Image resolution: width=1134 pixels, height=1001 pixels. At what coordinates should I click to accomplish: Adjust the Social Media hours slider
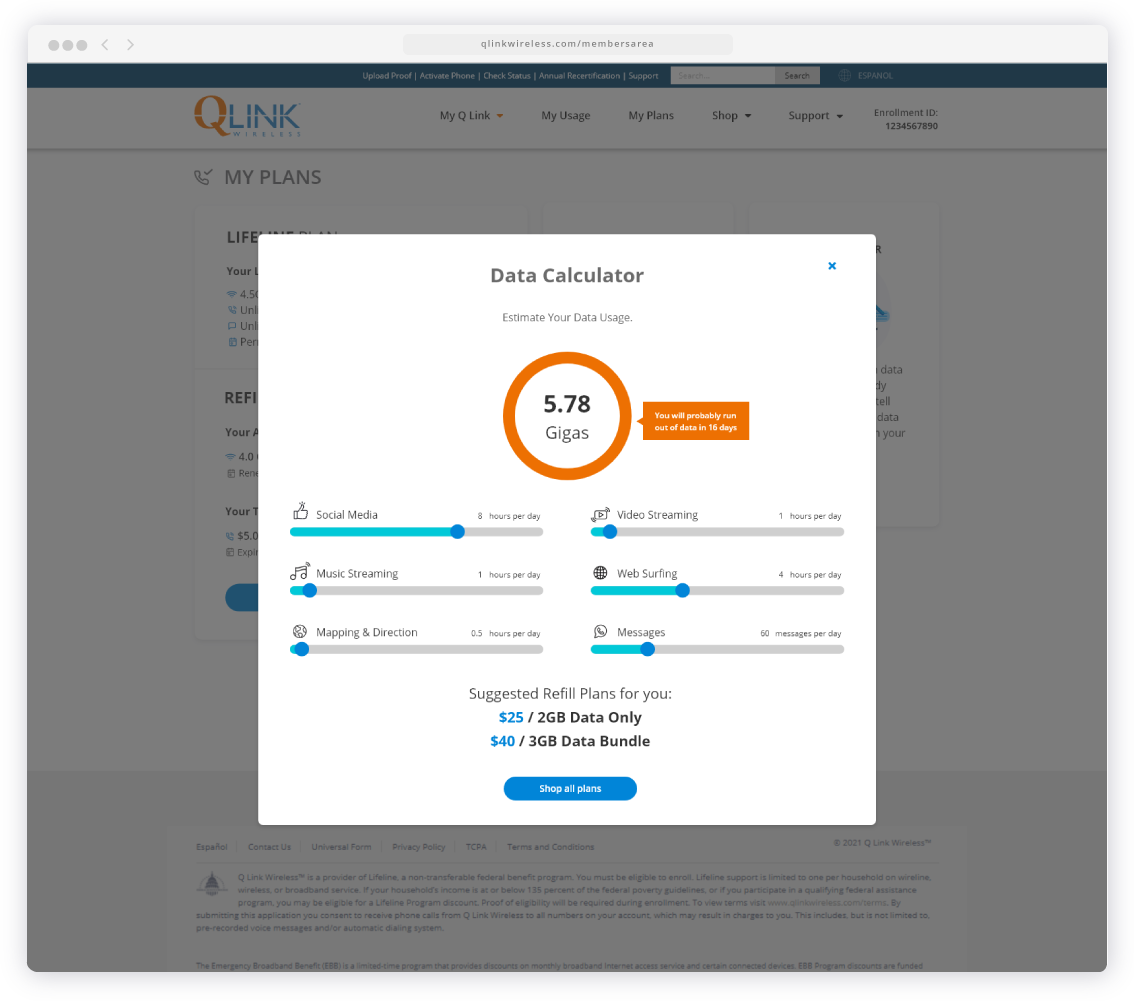point(457,532)
